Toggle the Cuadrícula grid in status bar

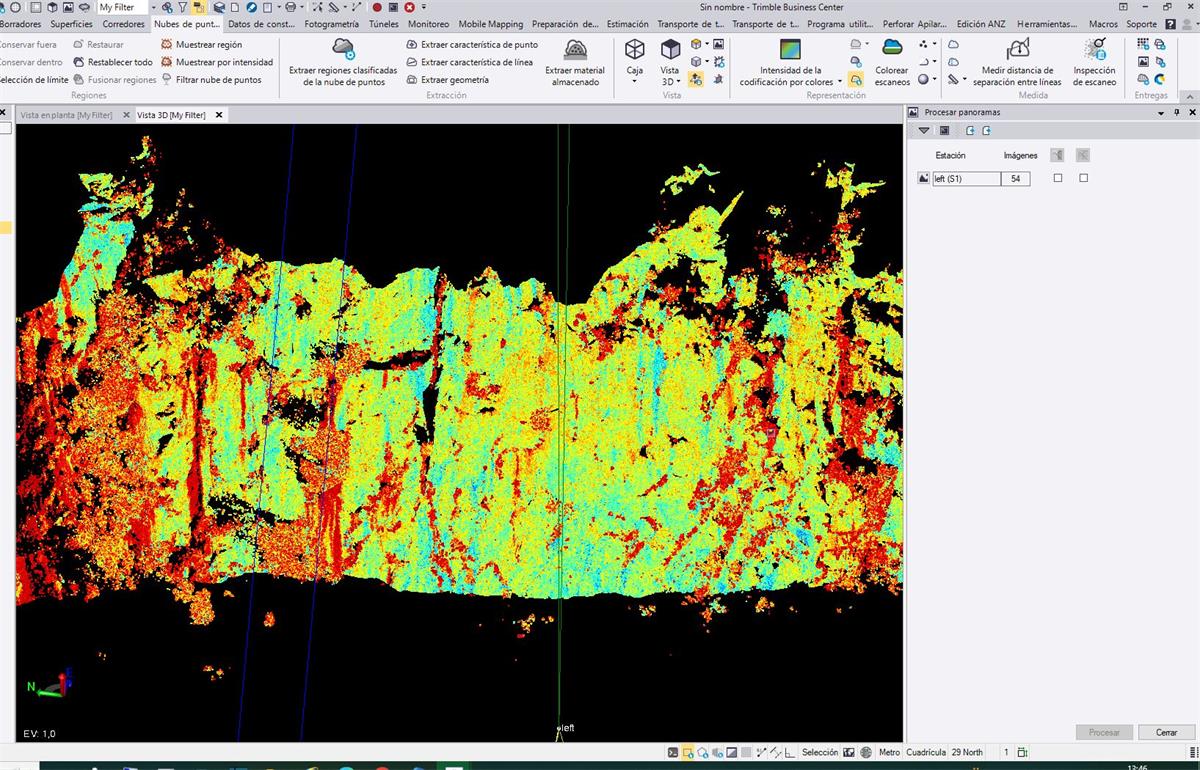(x=925, y=752)
